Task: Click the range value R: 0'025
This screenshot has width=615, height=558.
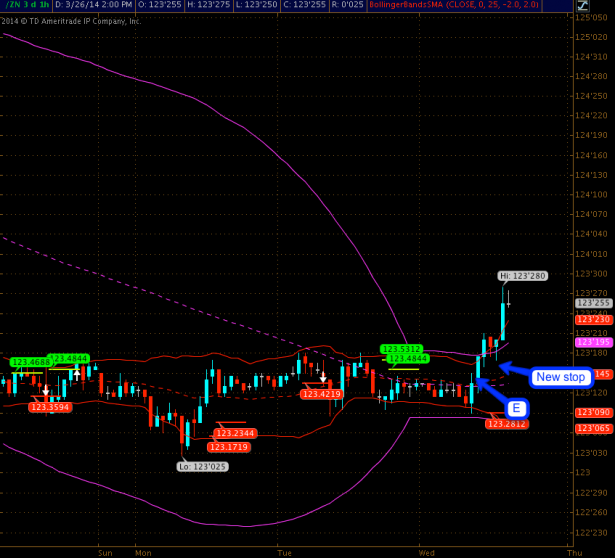Action: 348,5
